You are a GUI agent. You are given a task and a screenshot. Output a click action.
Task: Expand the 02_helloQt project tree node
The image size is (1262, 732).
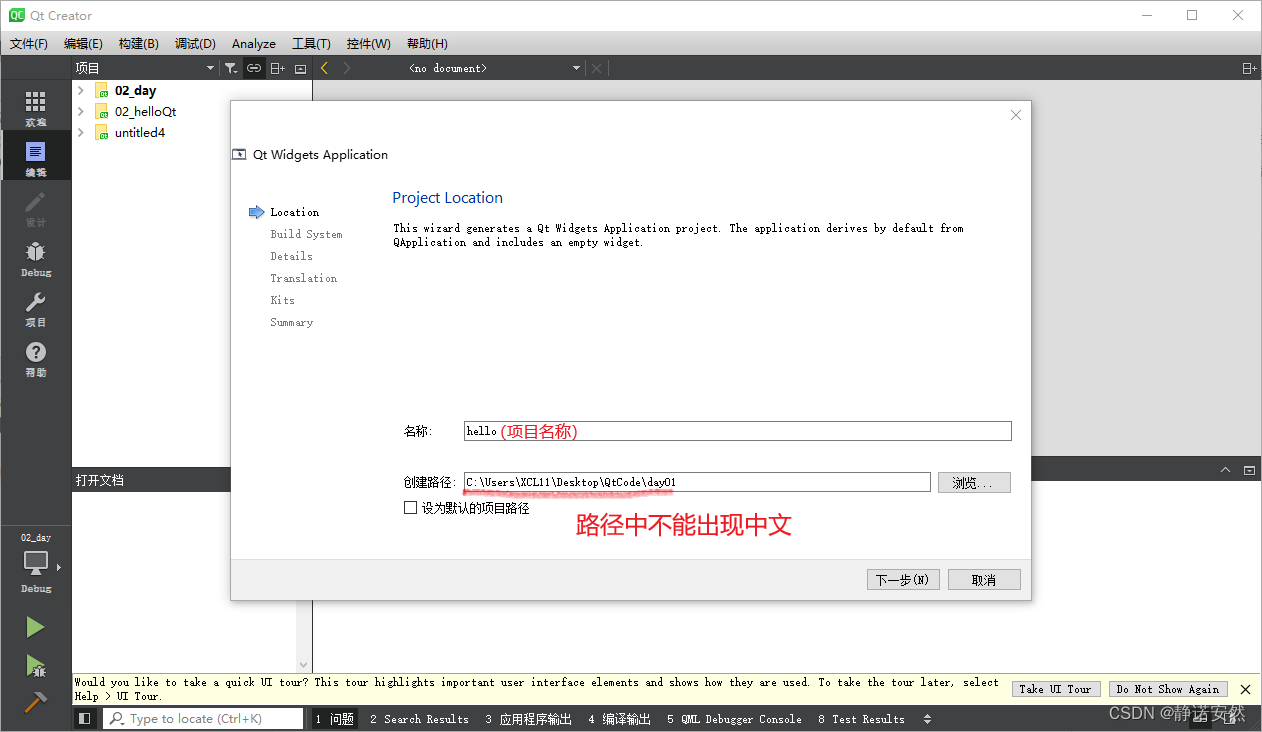click(x=81, y=111)
